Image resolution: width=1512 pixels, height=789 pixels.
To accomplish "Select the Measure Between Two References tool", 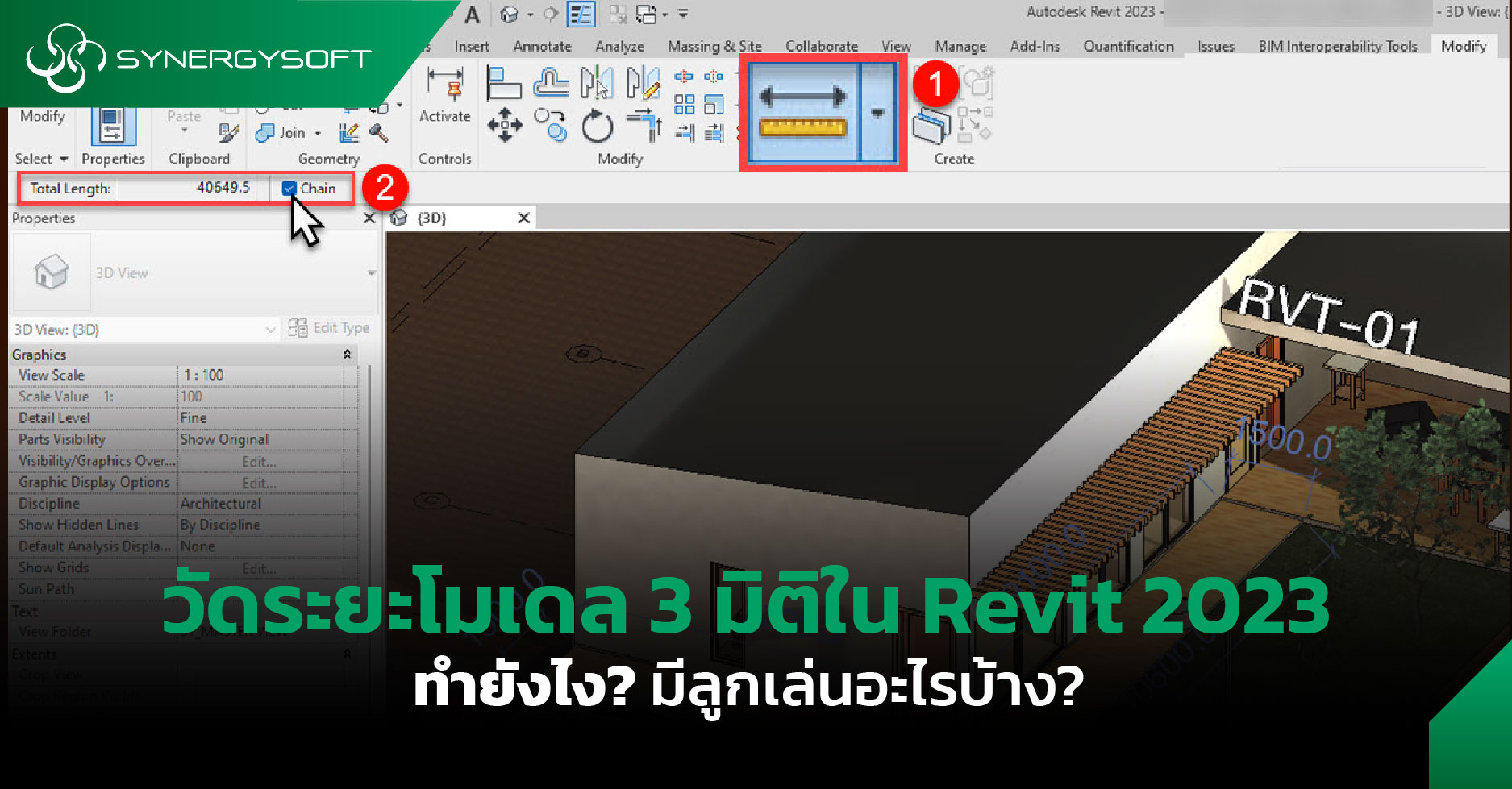I will (x=802, y=113).
